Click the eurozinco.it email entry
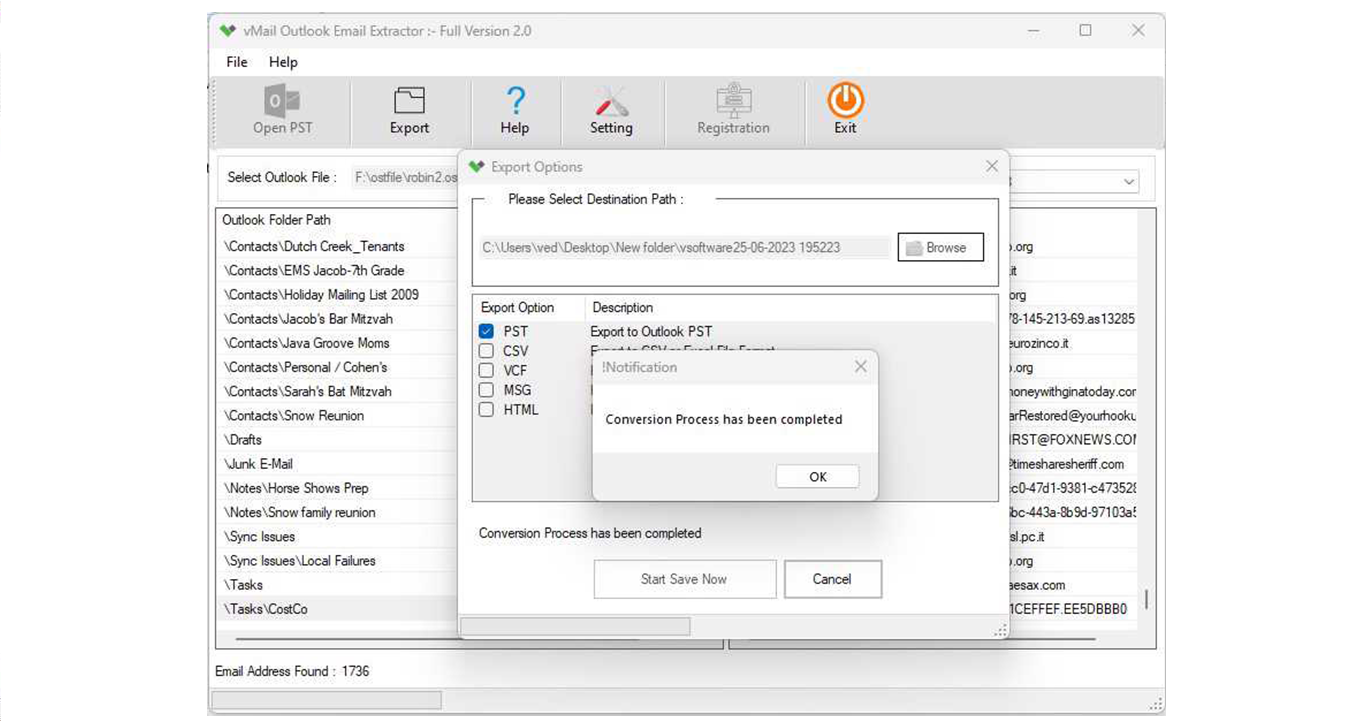This screenshot has height=721, width=1366. (x=1039, y=343)
